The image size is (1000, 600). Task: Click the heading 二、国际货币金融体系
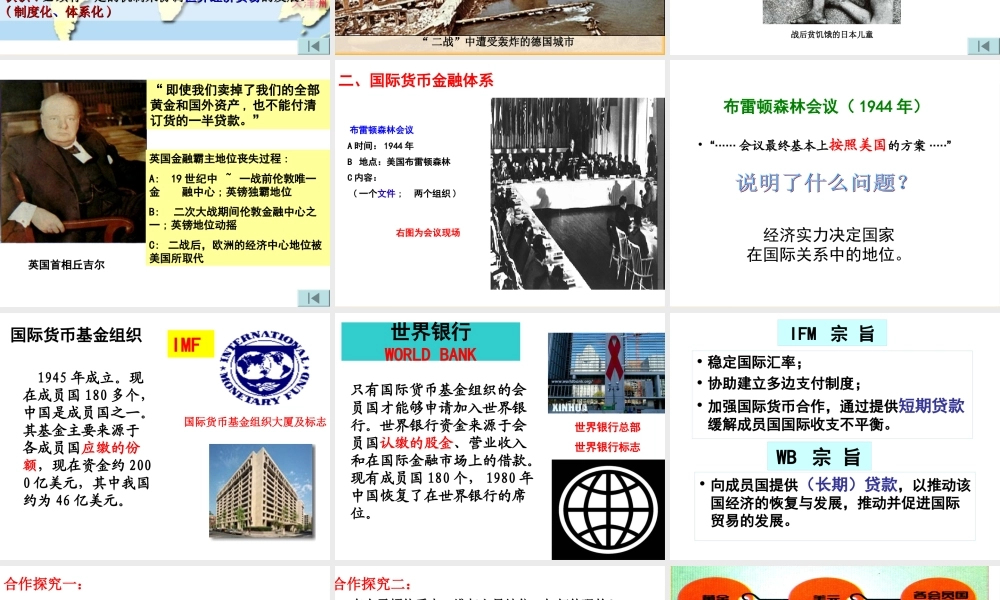[x=416, y=80]
